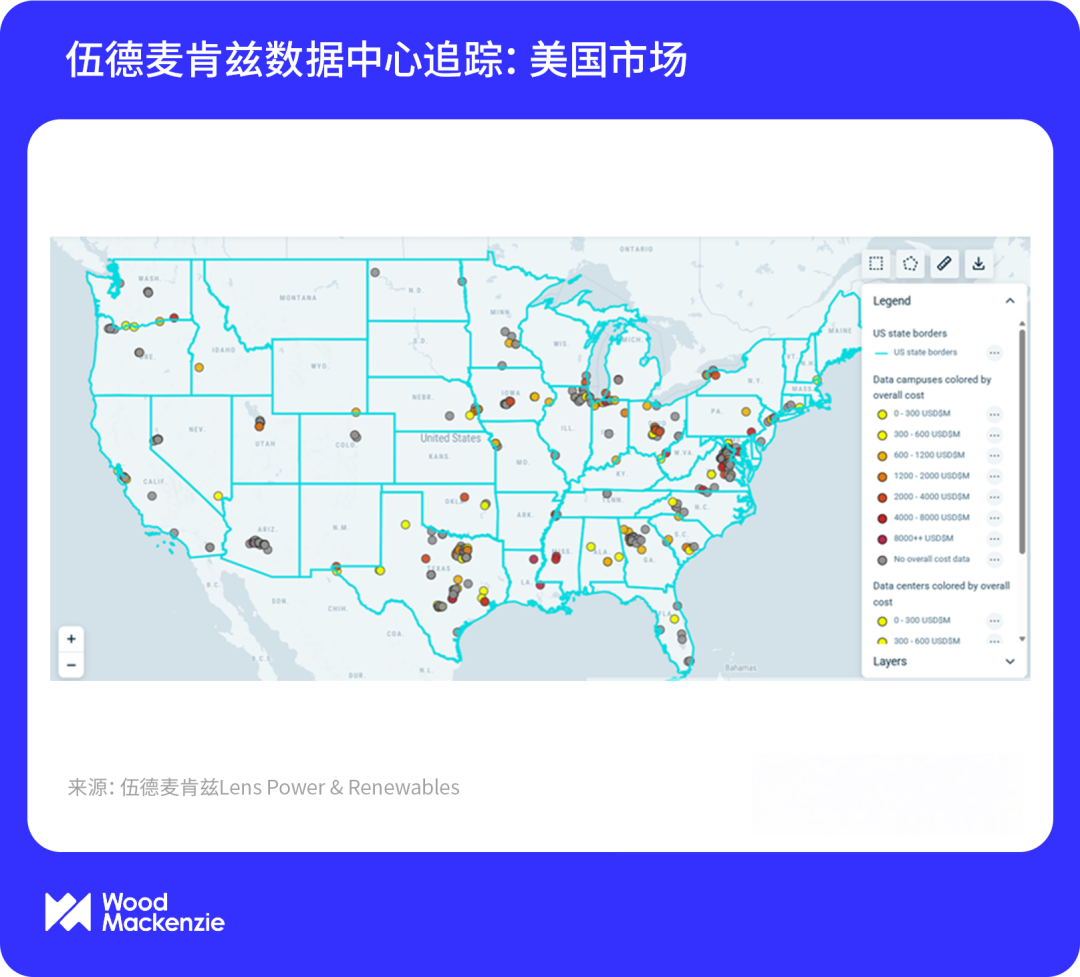The width and height of the screenshot is (1080, 977).
Task: Click the title '伍德麦肯兹数据中心追踪: 美国市场'
Action: tap(377, 59)
